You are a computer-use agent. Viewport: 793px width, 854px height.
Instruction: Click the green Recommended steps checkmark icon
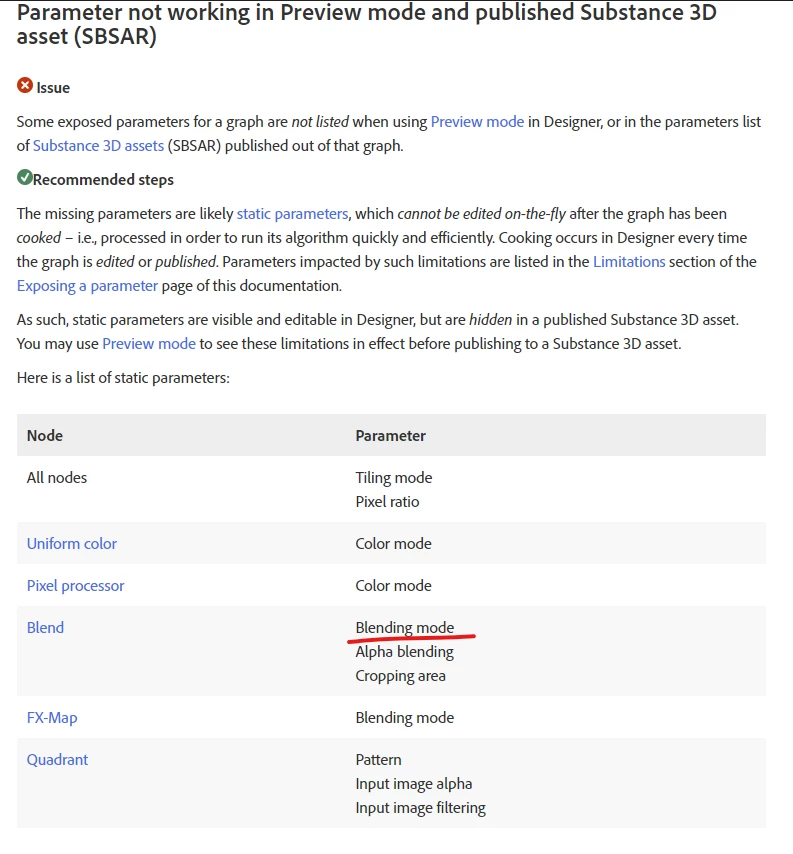pyautogui.click(x=25, y=177)
